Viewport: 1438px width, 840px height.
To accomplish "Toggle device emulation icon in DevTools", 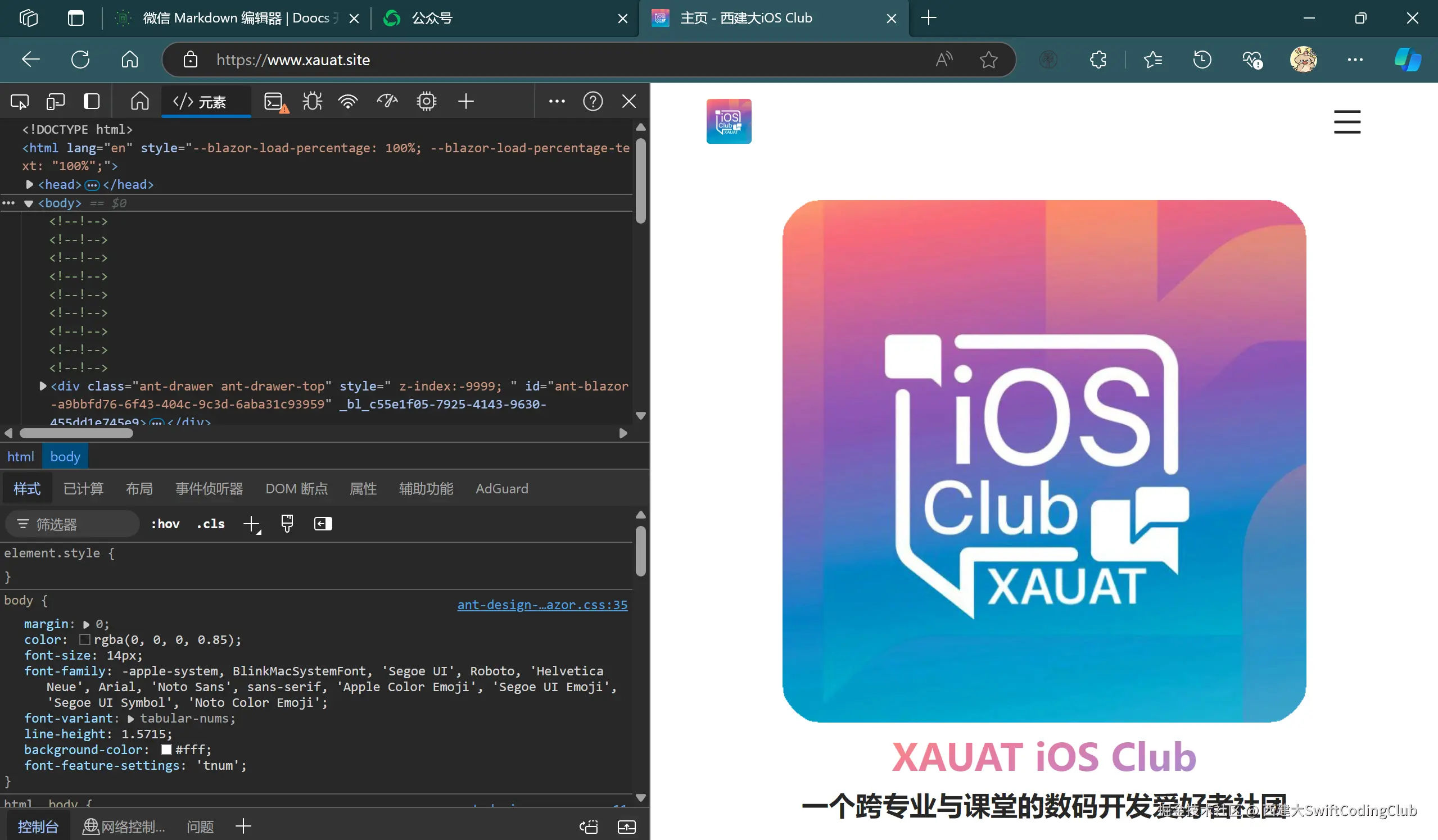I will coord(55,102).
